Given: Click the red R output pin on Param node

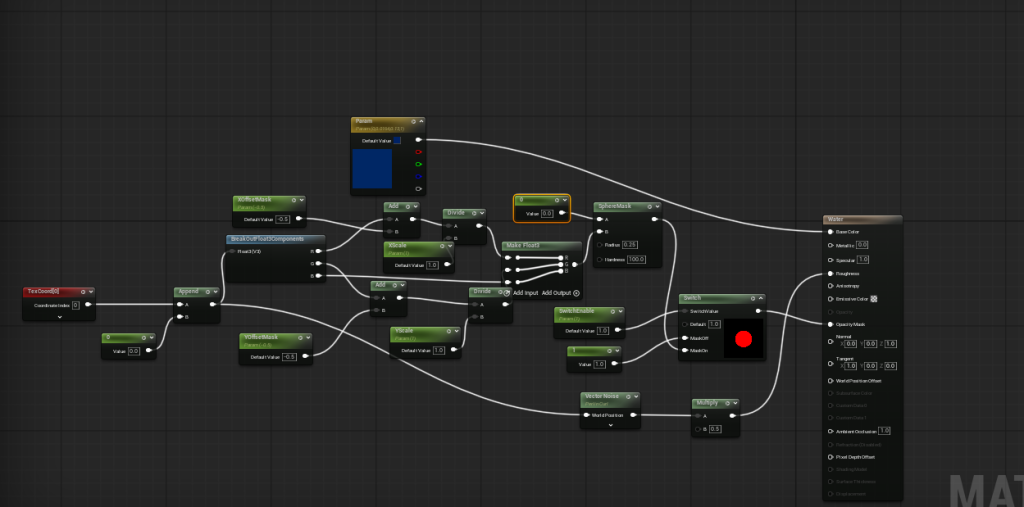Looking at the screenshot, I should (418, 152).
